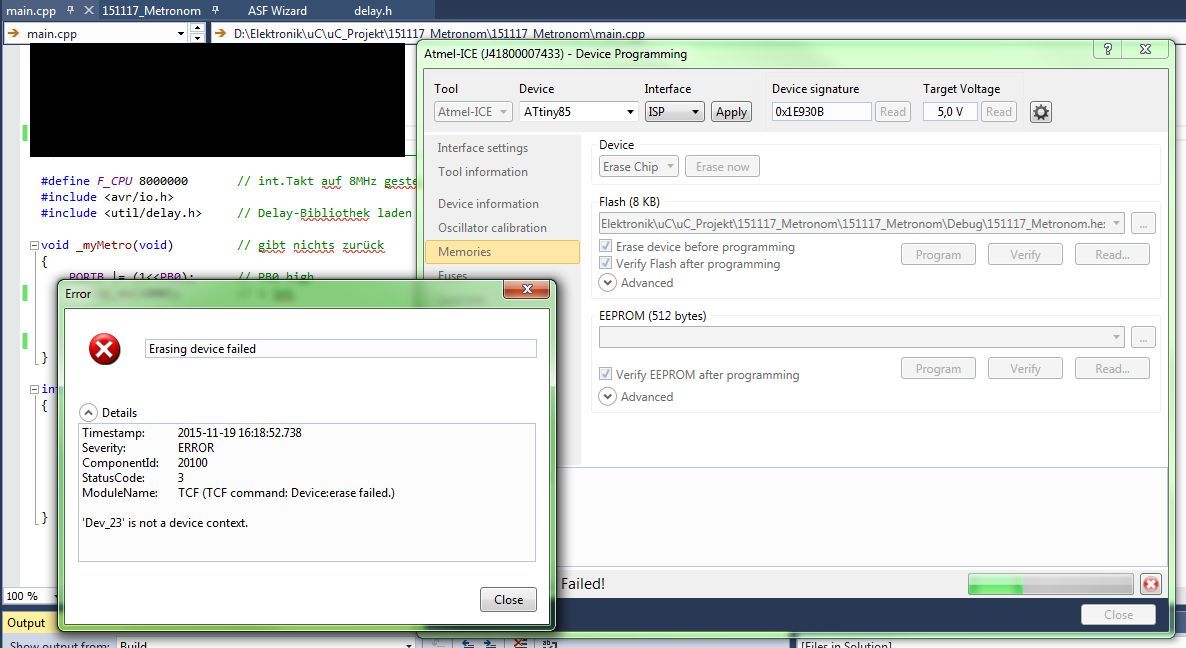Viewport: 1186px width, 648px height.
Task: Switch to the delay.h tab
Action: pos(373,11)
